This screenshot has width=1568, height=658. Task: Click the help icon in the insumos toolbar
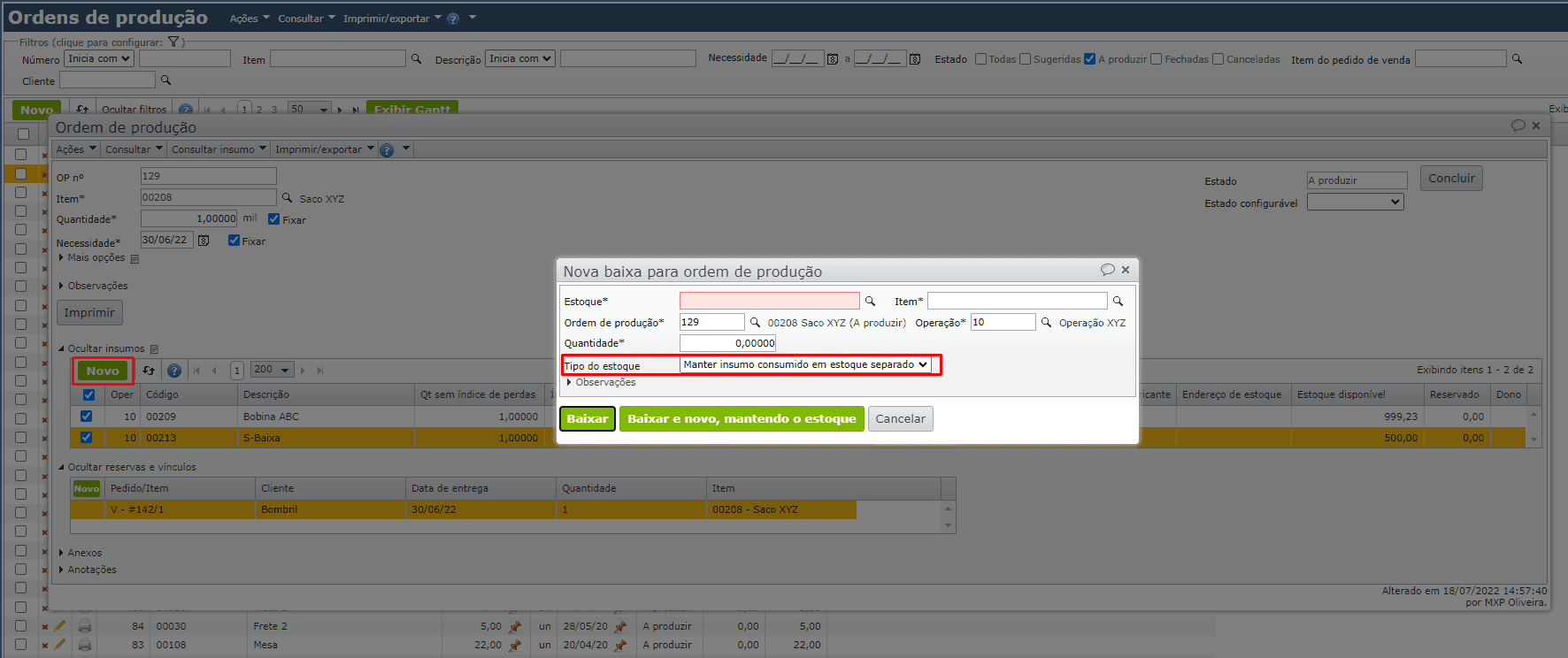click(x=174, y=371)
